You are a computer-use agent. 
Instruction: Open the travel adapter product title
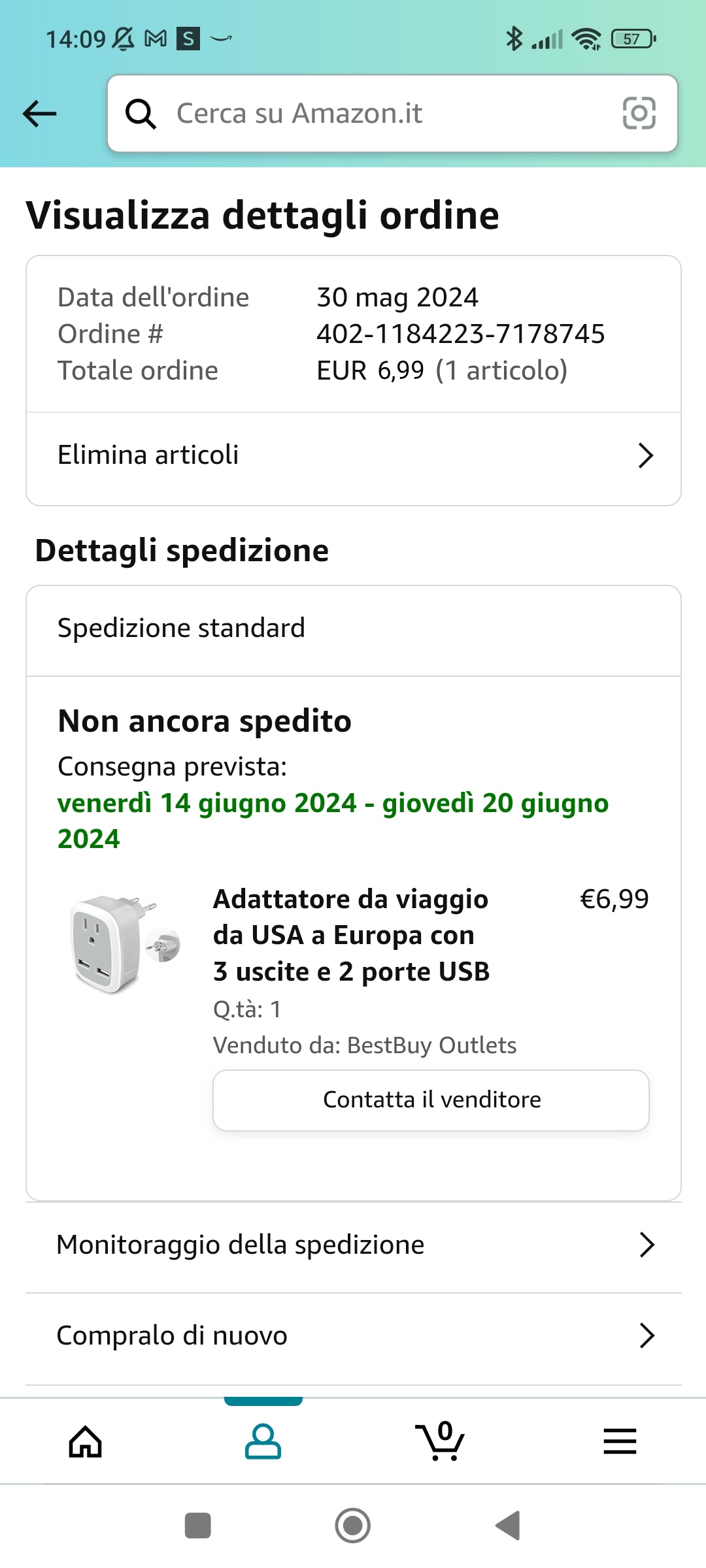[352, 936]
